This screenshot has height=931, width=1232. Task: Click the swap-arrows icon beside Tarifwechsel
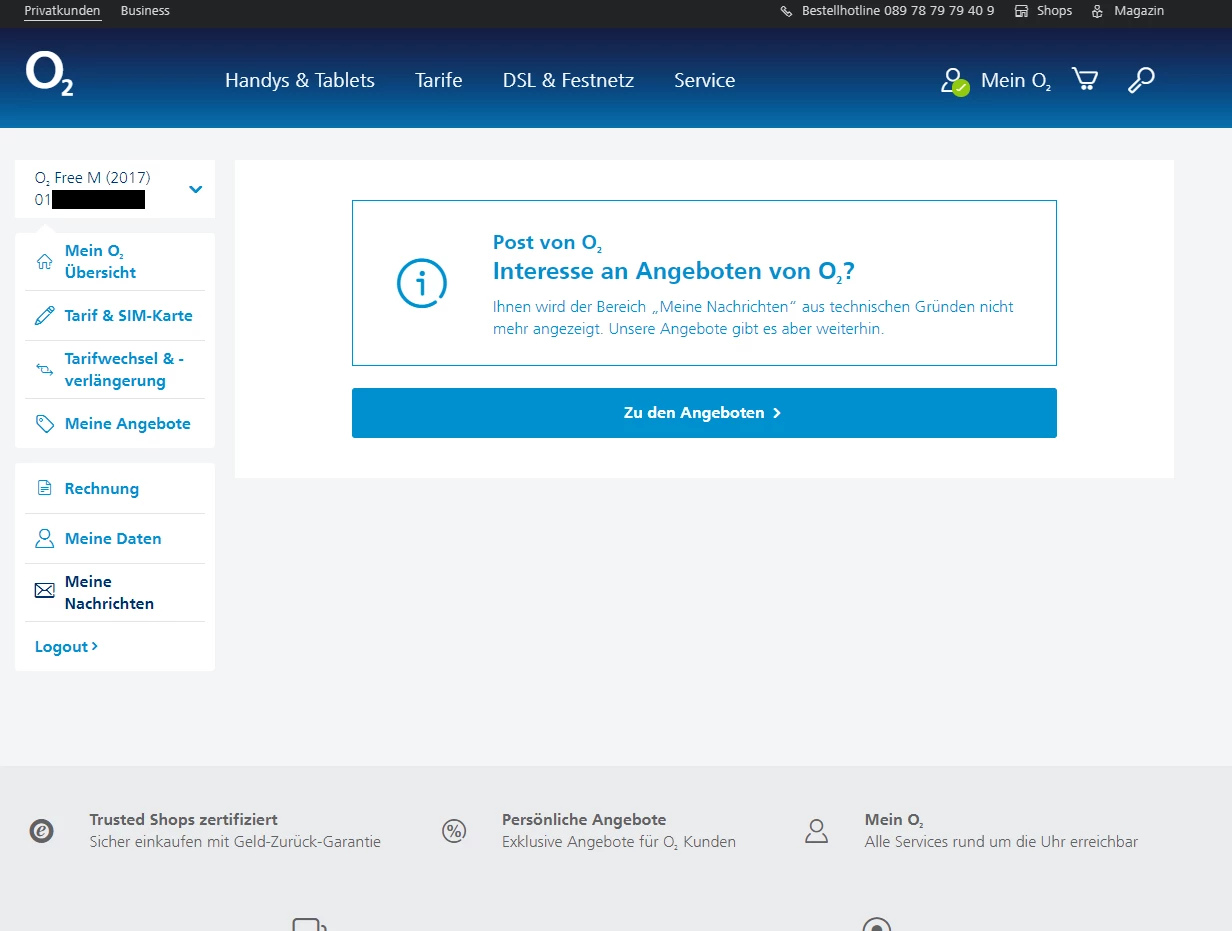pyautogui.click(x=44, y=370)
